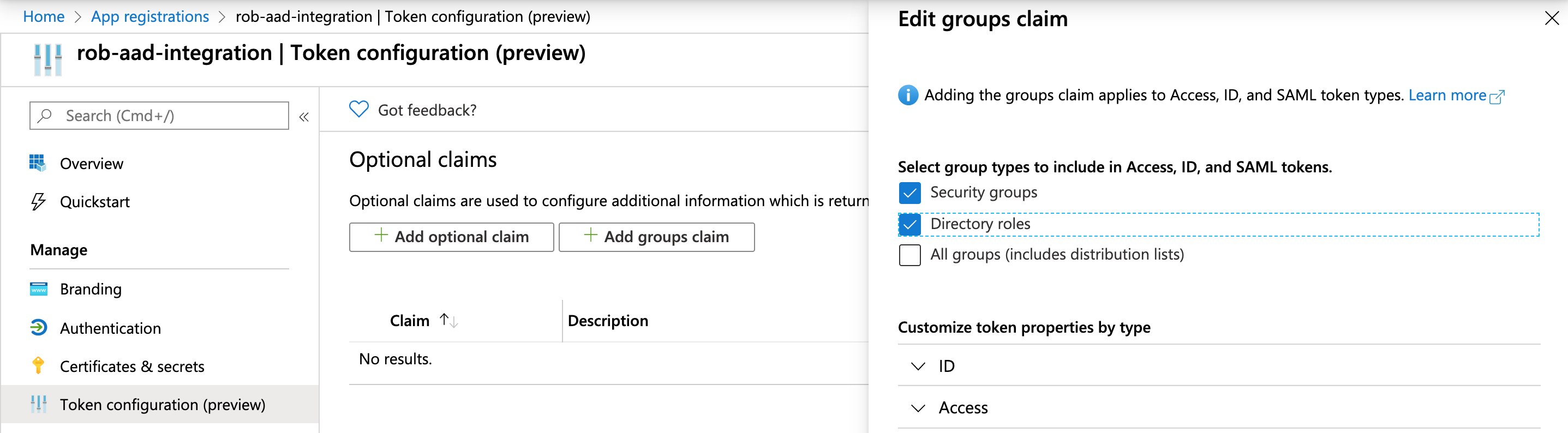Click the Token configuration sliders icon in sidebar

(x=38, y=404)
